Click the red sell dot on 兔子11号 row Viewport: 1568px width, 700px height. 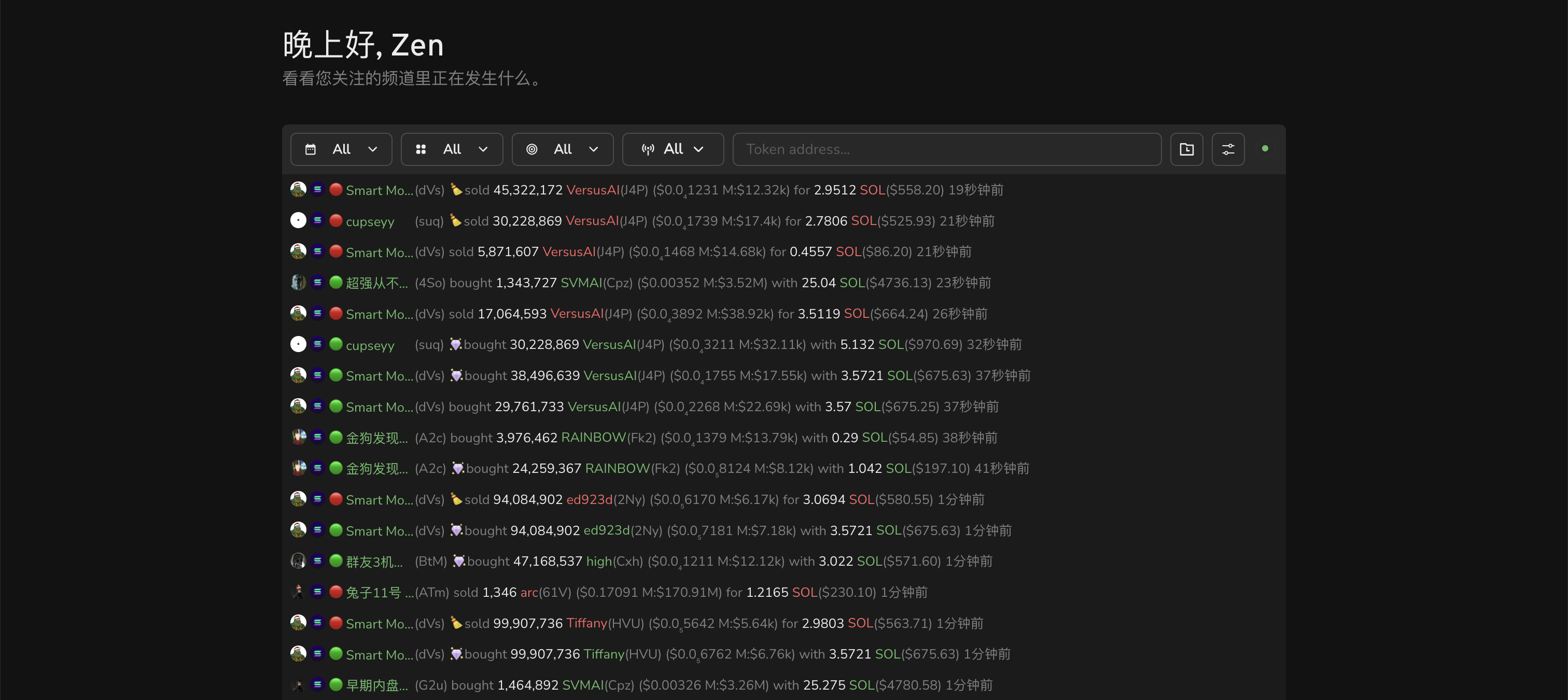335,592
